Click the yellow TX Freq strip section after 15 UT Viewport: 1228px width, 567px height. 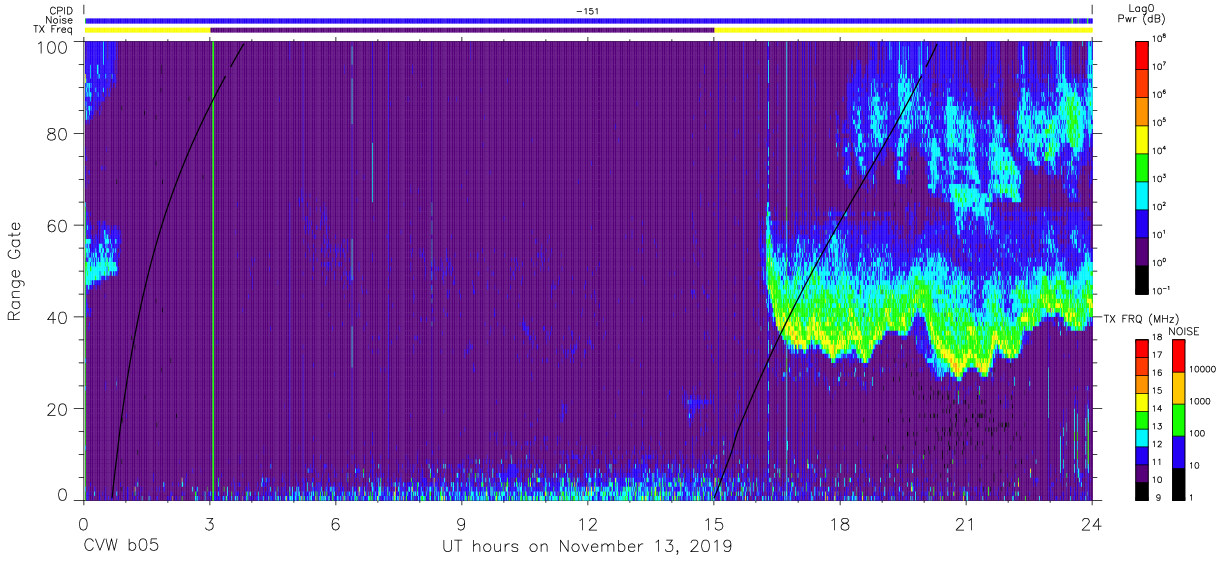point(903,30)
